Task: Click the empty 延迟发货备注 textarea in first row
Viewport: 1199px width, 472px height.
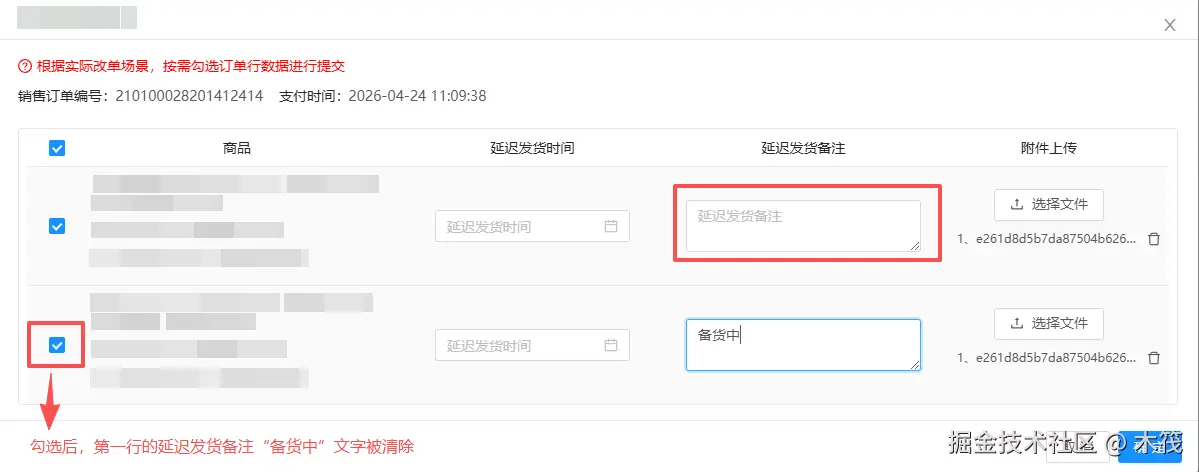Action: (x=803, y=226)
